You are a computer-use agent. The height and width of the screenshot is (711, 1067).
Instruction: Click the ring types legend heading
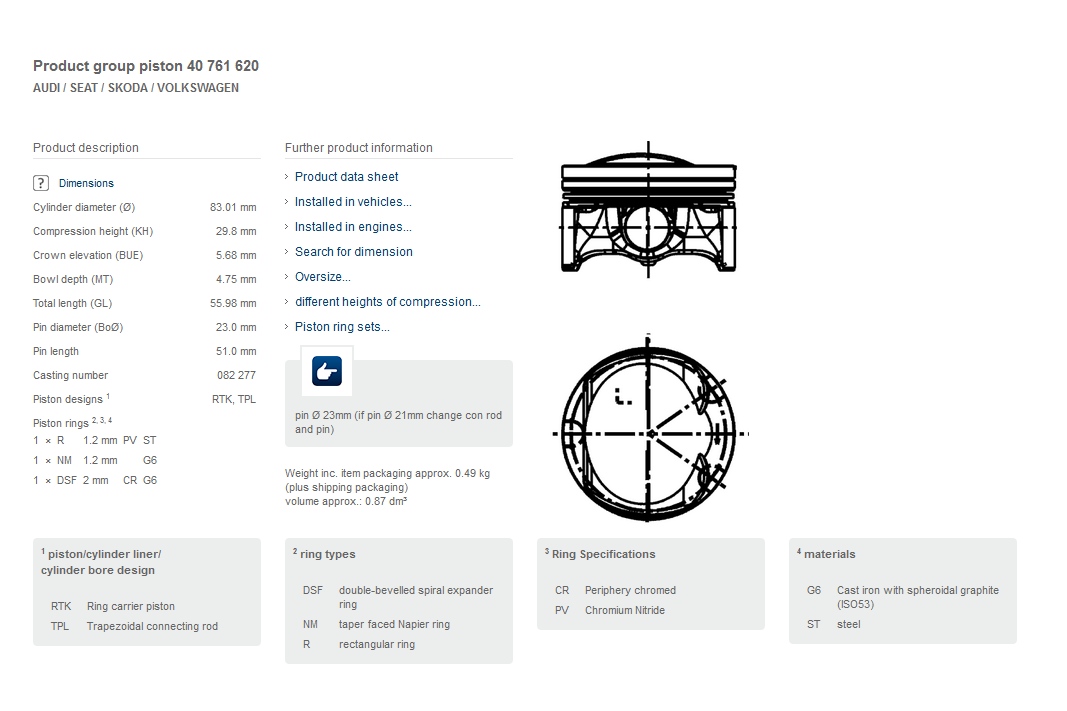327,554
